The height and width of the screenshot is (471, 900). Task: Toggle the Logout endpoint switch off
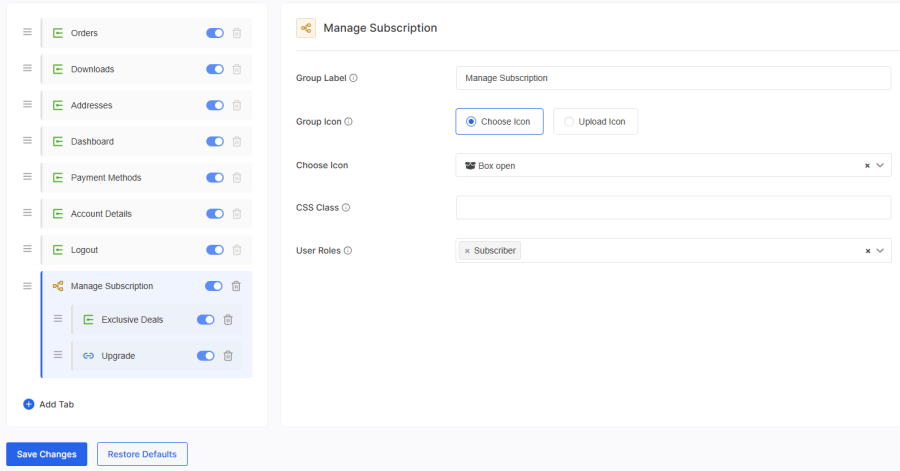[x=214, y=250]
